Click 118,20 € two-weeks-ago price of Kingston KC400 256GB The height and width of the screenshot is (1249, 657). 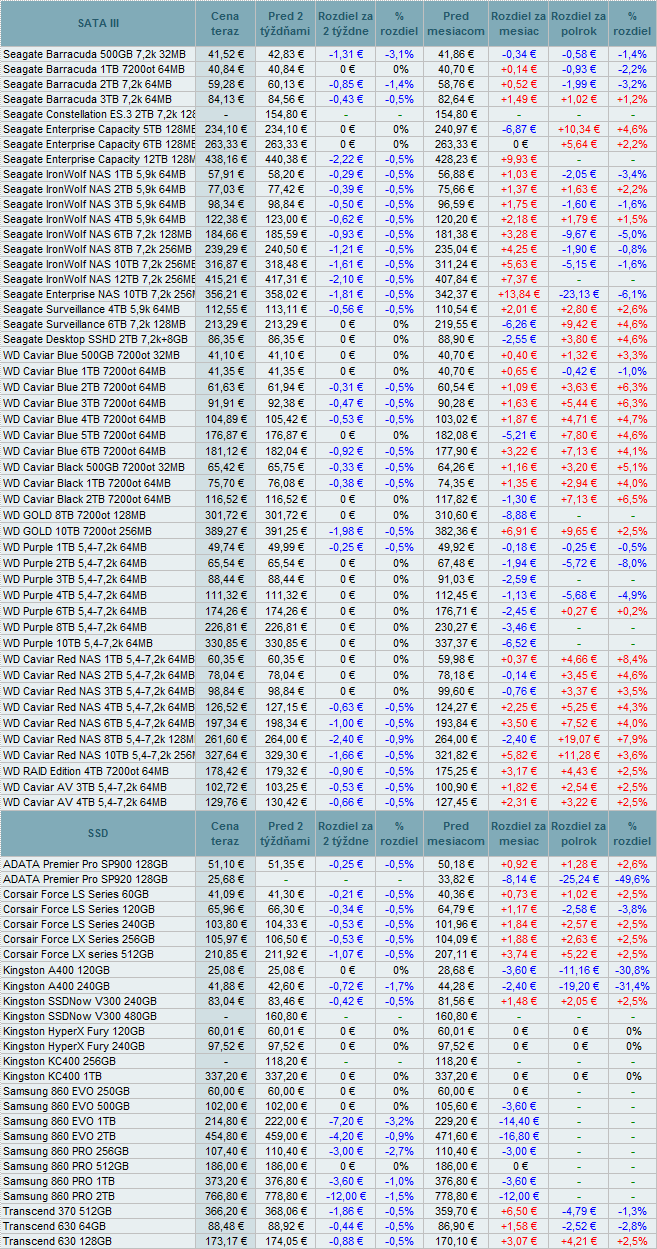[285, 1062]
